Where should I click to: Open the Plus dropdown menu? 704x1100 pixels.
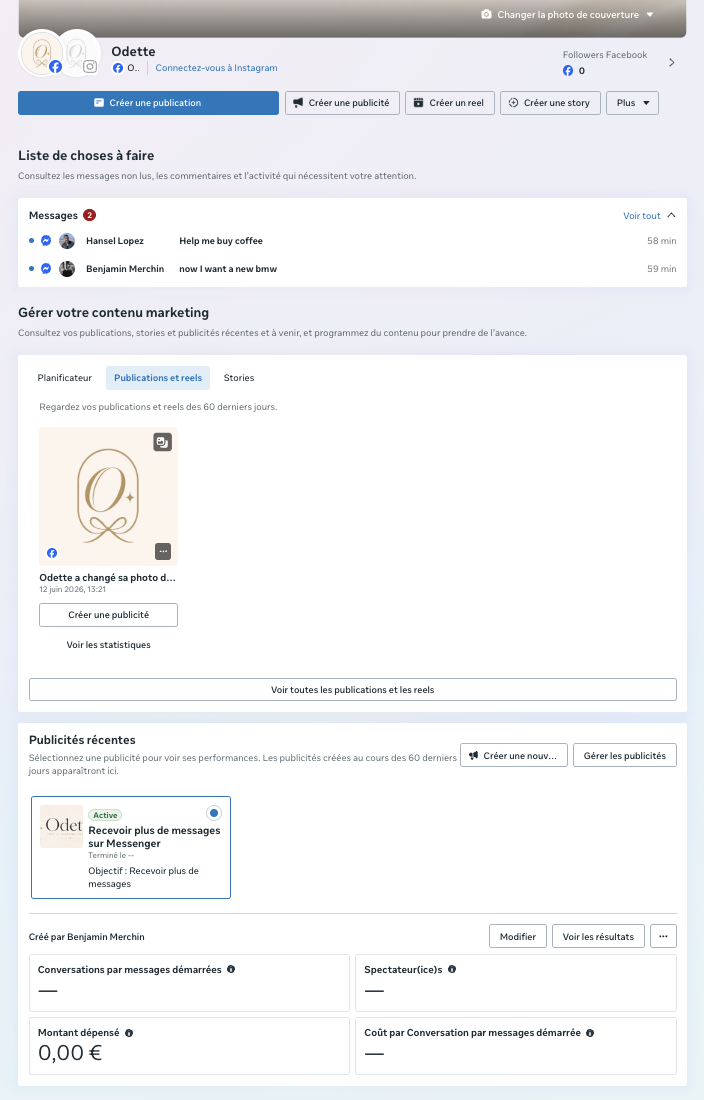[632, 103]
